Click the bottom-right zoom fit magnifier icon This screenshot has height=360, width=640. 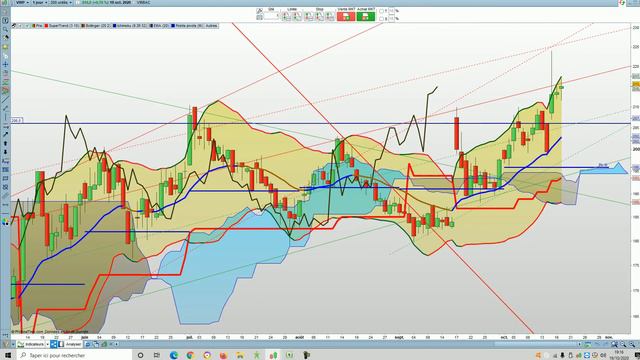(x=614, y=344)
